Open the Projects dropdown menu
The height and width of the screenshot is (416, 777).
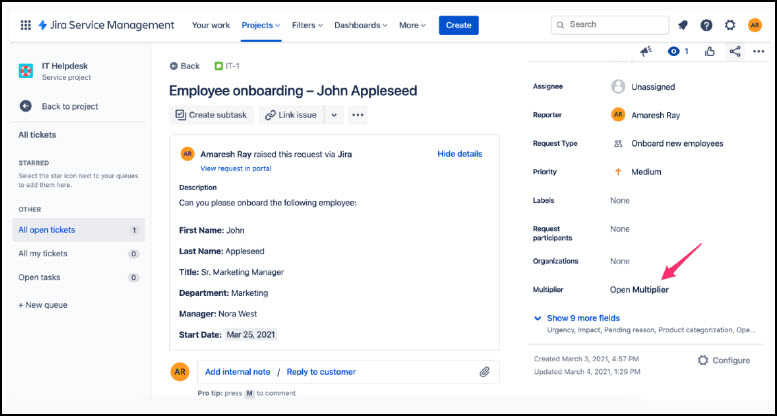[262, 25]
